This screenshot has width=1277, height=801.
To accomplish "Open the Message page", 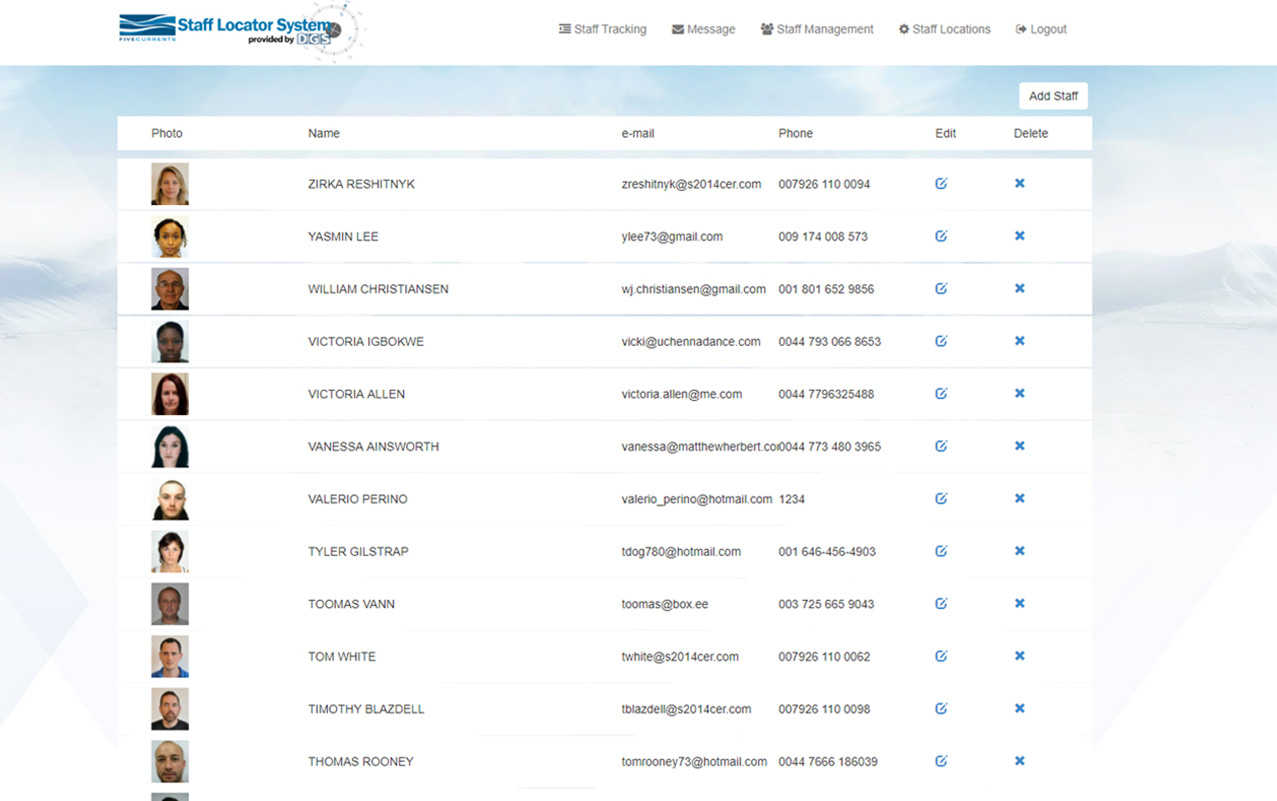I will [703, 29].
